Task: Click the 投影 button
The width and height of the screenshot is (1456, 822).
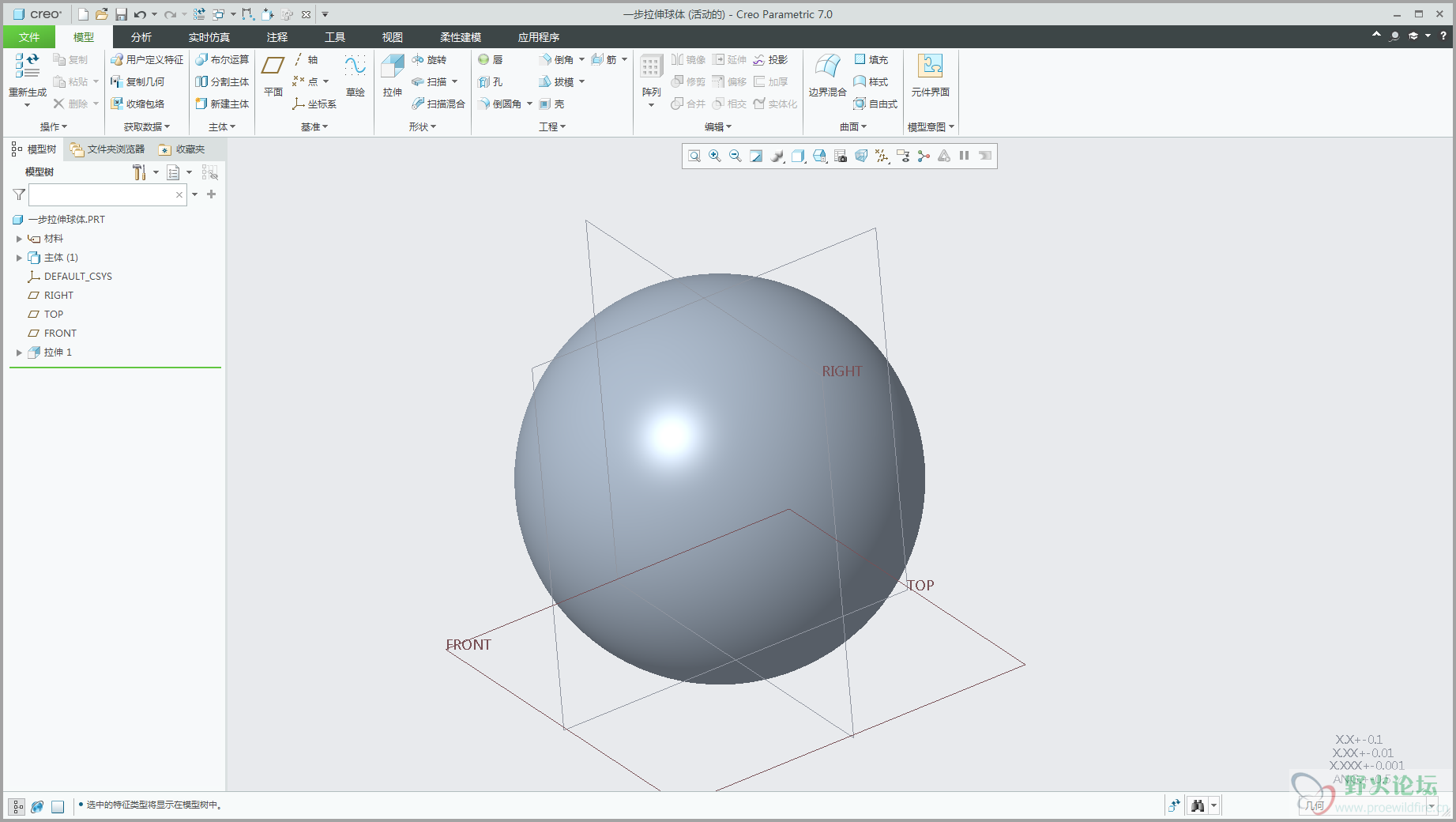Action: click(x=770, y=59)
